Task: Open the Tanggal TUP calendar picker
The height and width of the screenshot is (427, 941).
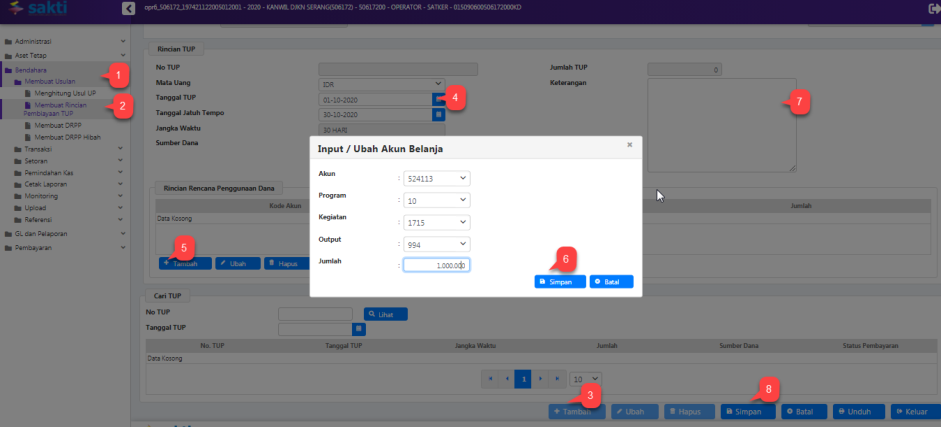Action: (x=437, y=100)
